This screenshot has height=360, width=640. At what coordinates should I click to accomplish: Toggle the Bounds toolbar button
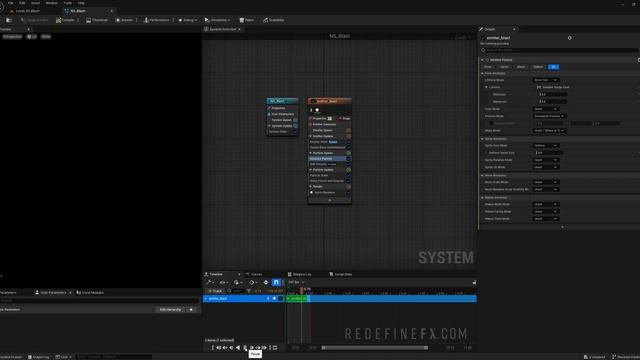(x=124, y=20)
